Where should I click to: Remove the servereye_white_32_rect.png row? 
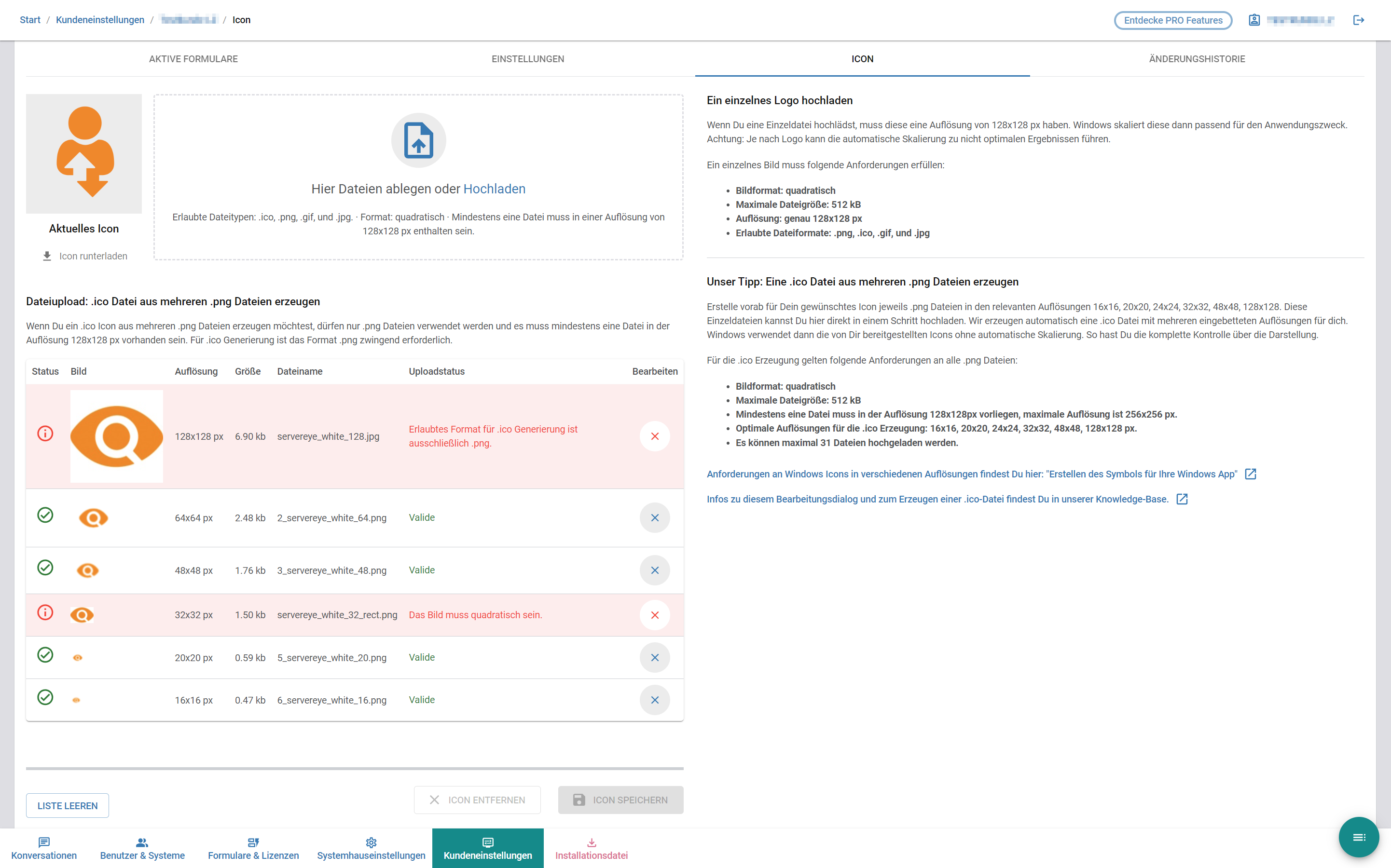(x=654, y=615)
